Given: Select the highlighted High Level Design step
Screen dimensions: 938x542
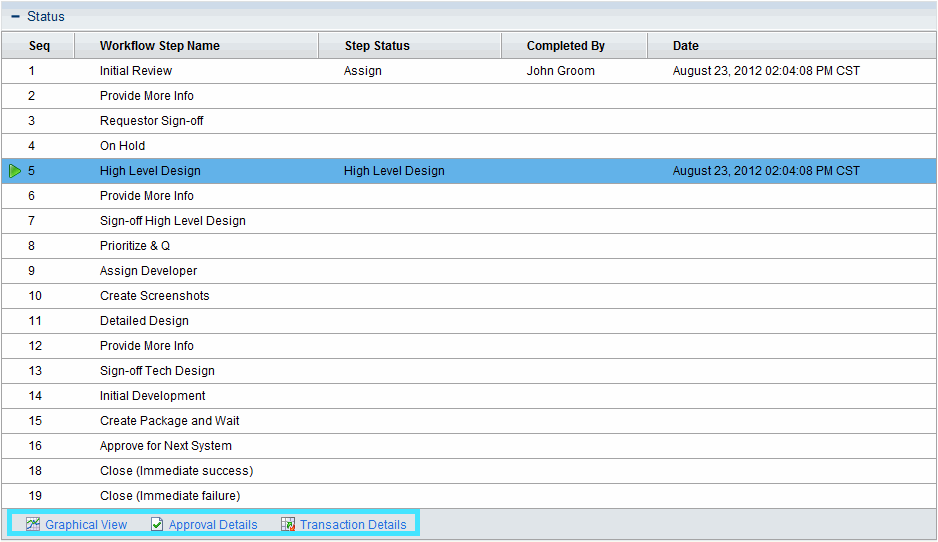Looking at the screenshot, I should pyautogui.click(x=150, y=171).
